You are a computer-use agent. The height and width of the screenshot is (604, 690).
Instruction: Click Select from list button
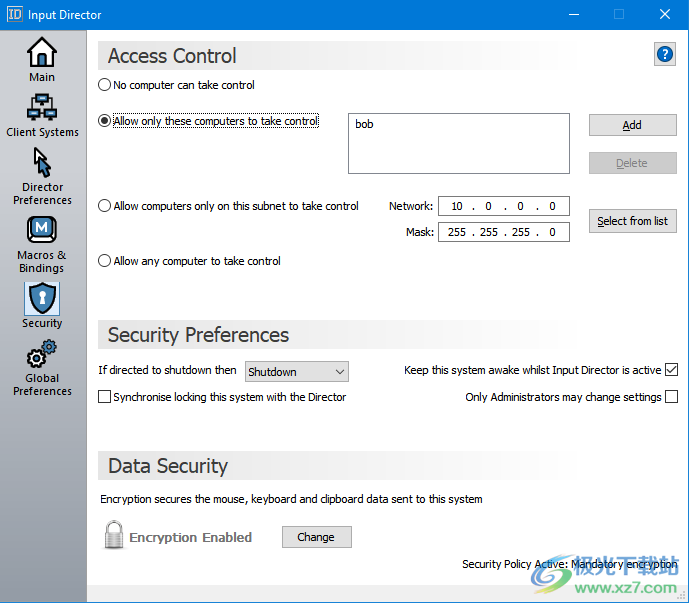click(632, 221)
